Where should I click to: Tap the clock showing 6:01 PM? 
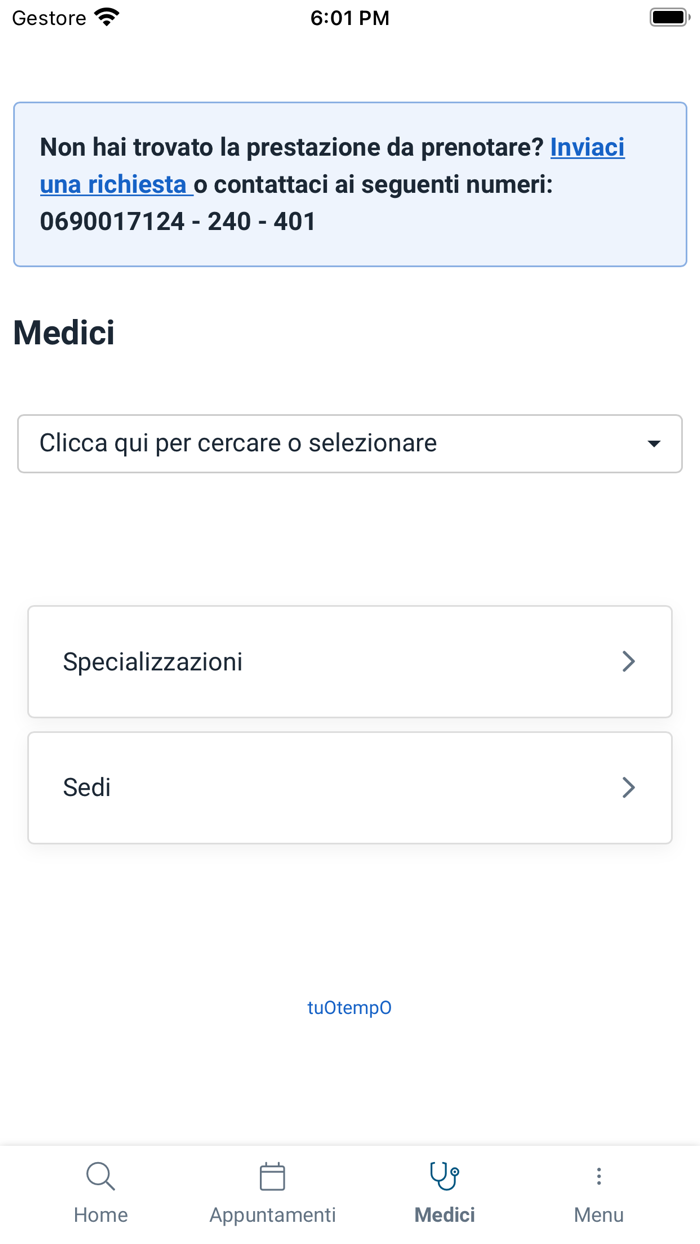(x=349, y=18)
